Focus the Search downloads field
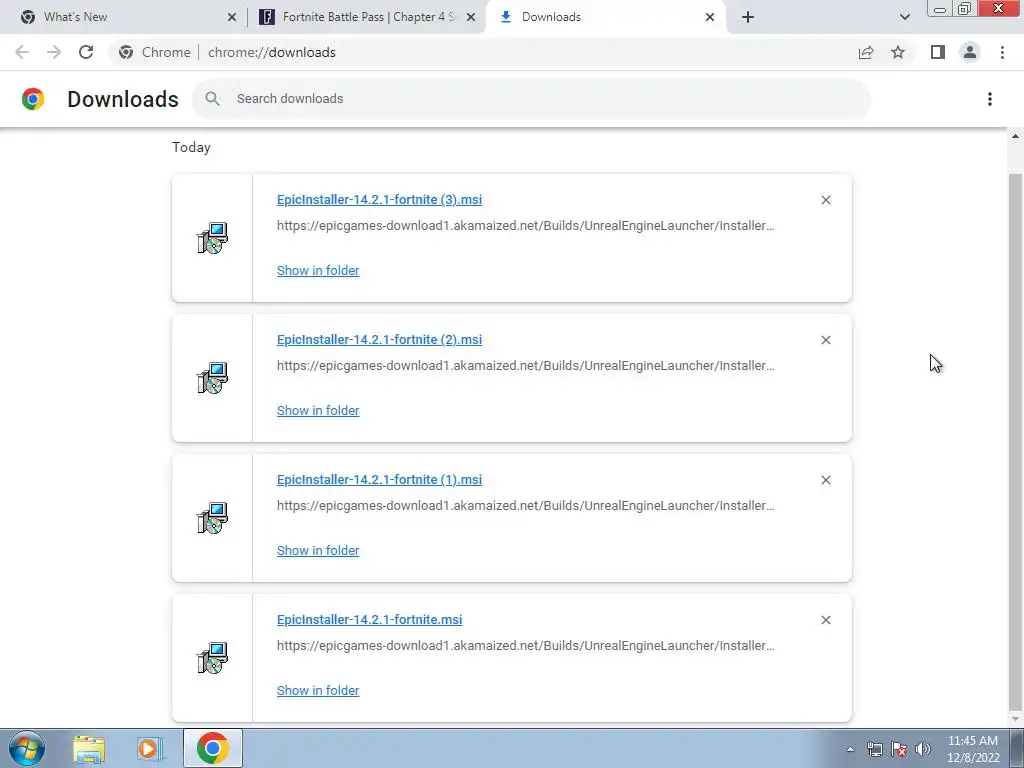The image size is (1024, 768). (x=531, y=99)
